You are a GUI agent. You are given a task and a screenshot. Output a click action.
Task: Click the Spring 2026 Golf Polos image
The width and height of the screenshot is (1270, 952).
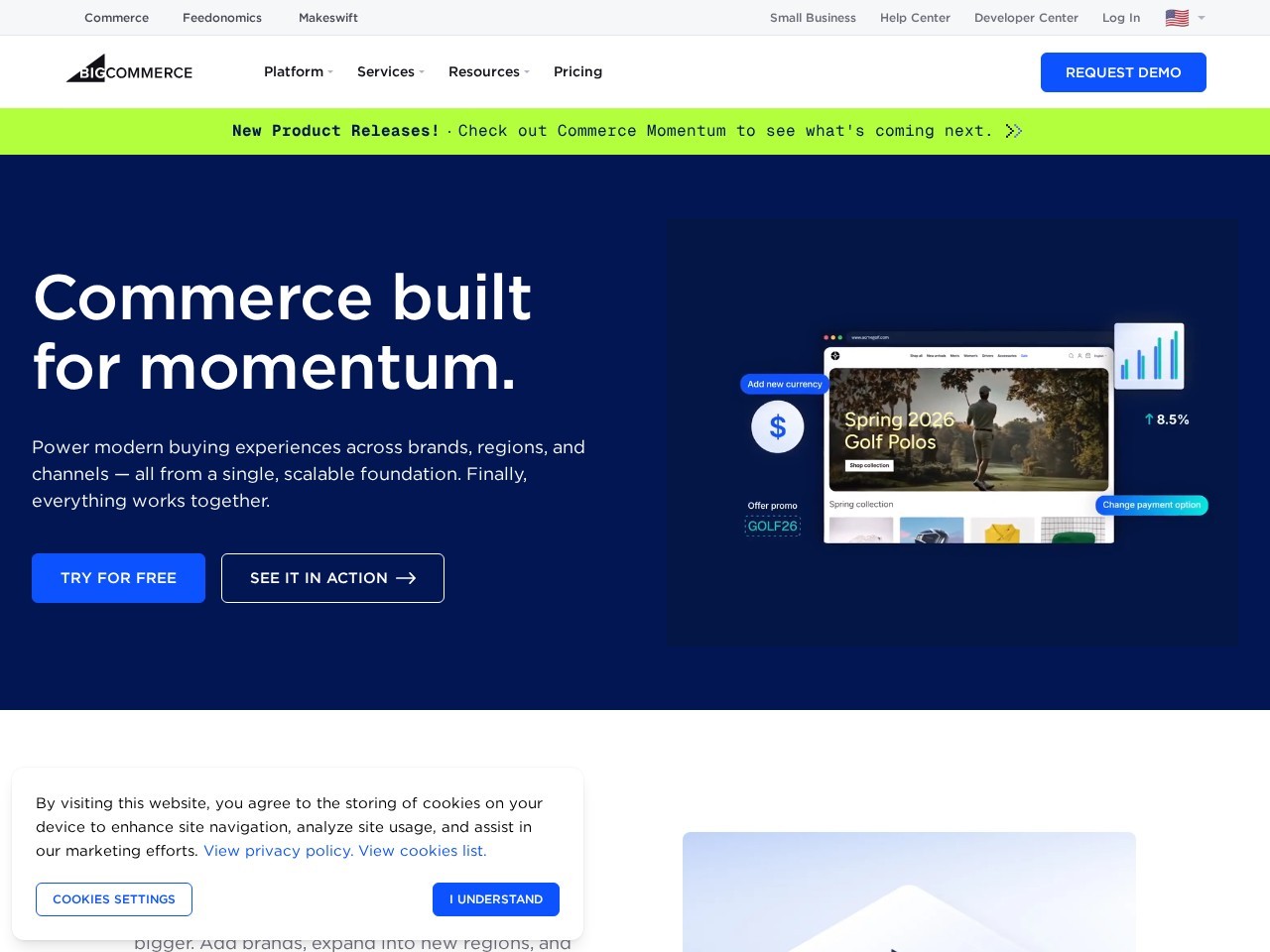point(968,429)
